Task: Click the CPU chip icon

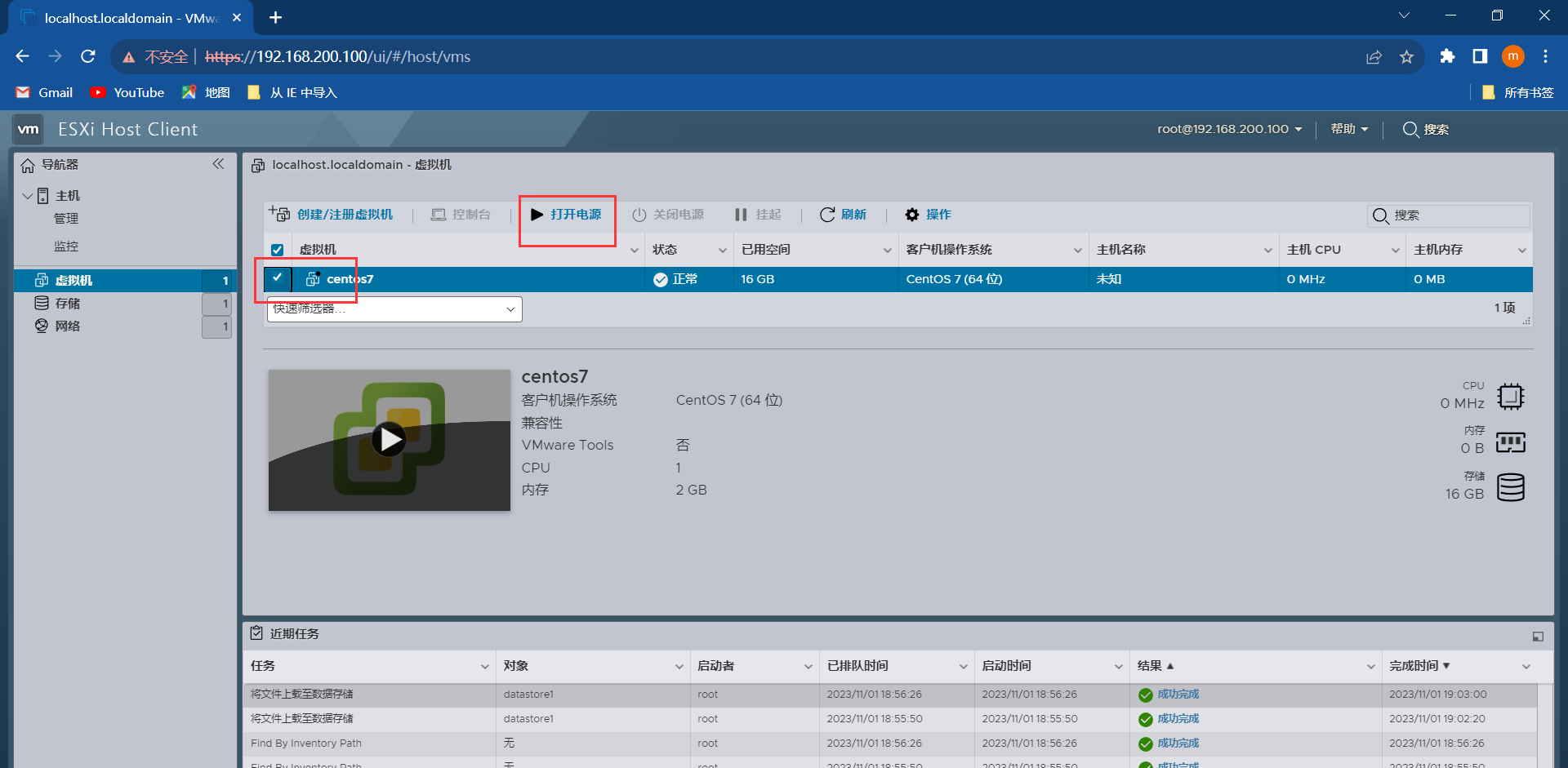Action: pos(1511,397)
